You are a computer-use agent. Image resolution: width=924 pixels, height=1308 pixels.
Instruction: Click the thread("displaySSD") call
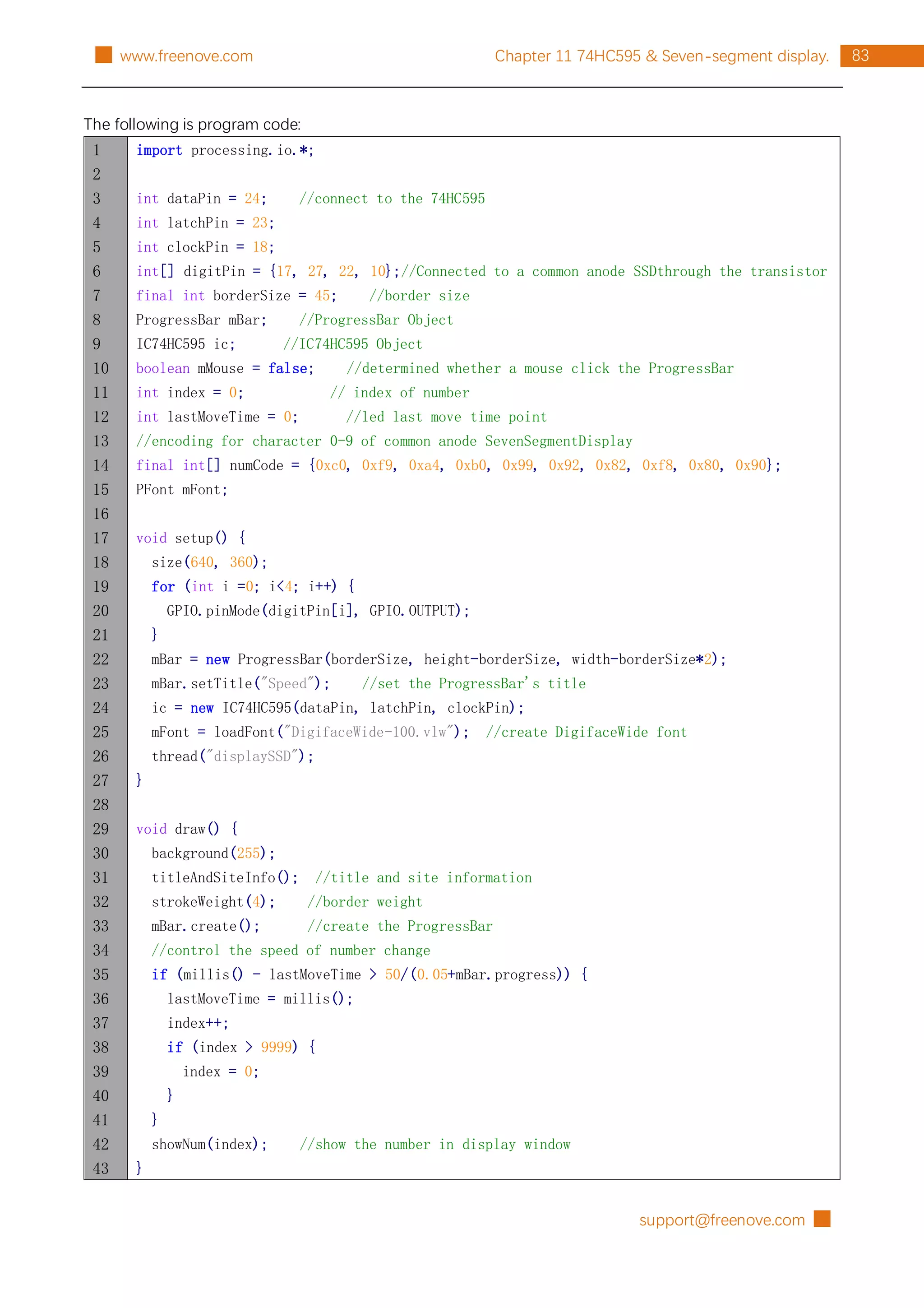(232, 756)
